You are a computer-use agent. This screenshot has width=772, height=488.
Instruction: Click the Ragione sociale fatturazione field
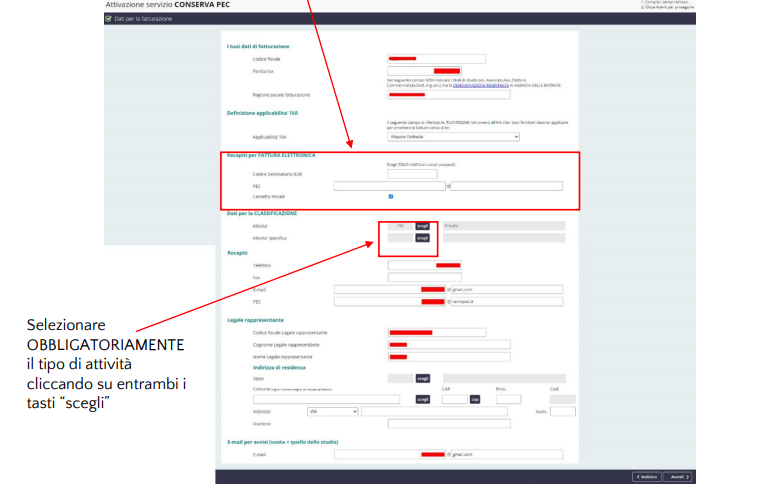tap(449, 95)
